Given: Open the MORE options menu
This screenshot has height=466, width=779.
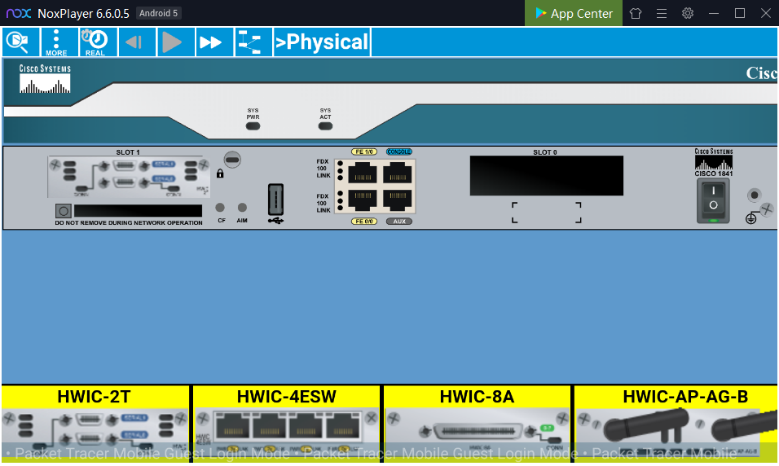Looking at the screenshot, I should coord(59,42).
